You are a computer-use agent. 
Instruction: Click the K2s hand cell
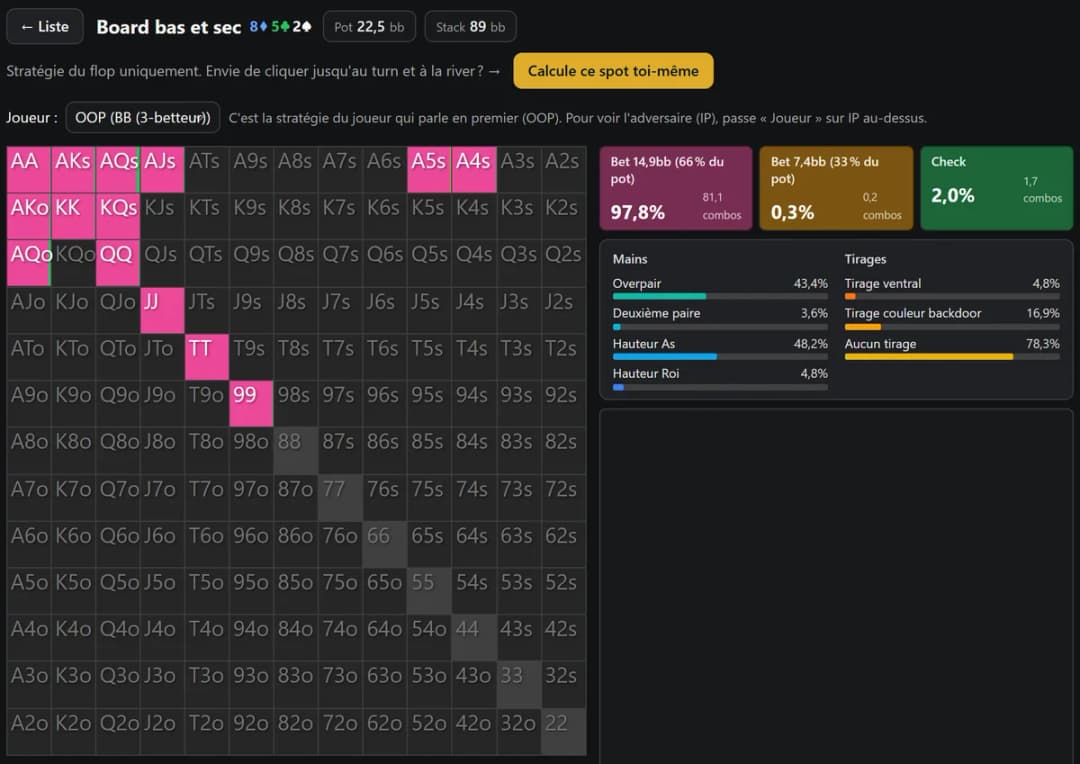(x=563, y=216)
